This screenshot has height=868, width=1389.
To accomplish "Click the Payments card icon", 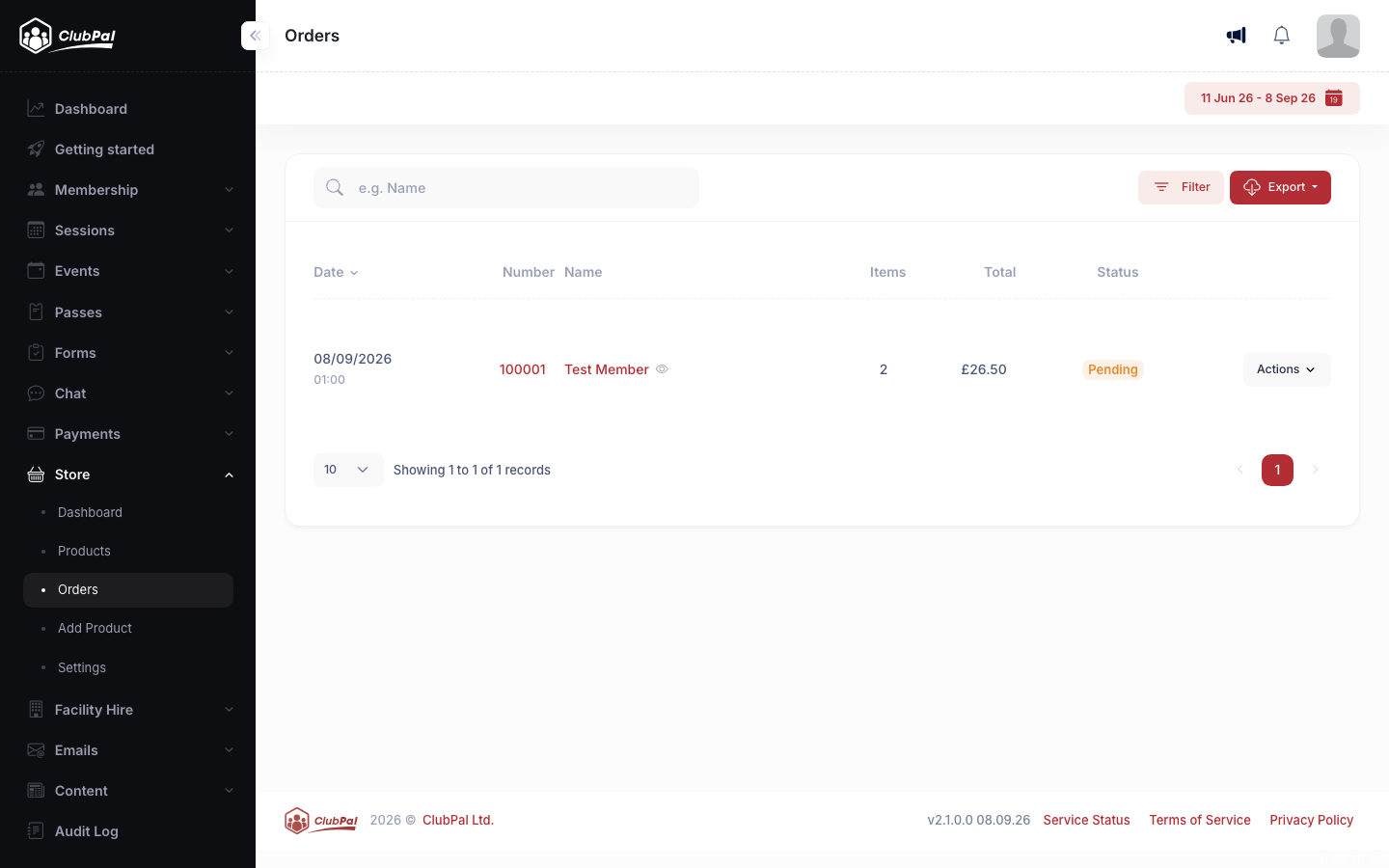I will tap(36, 434).
